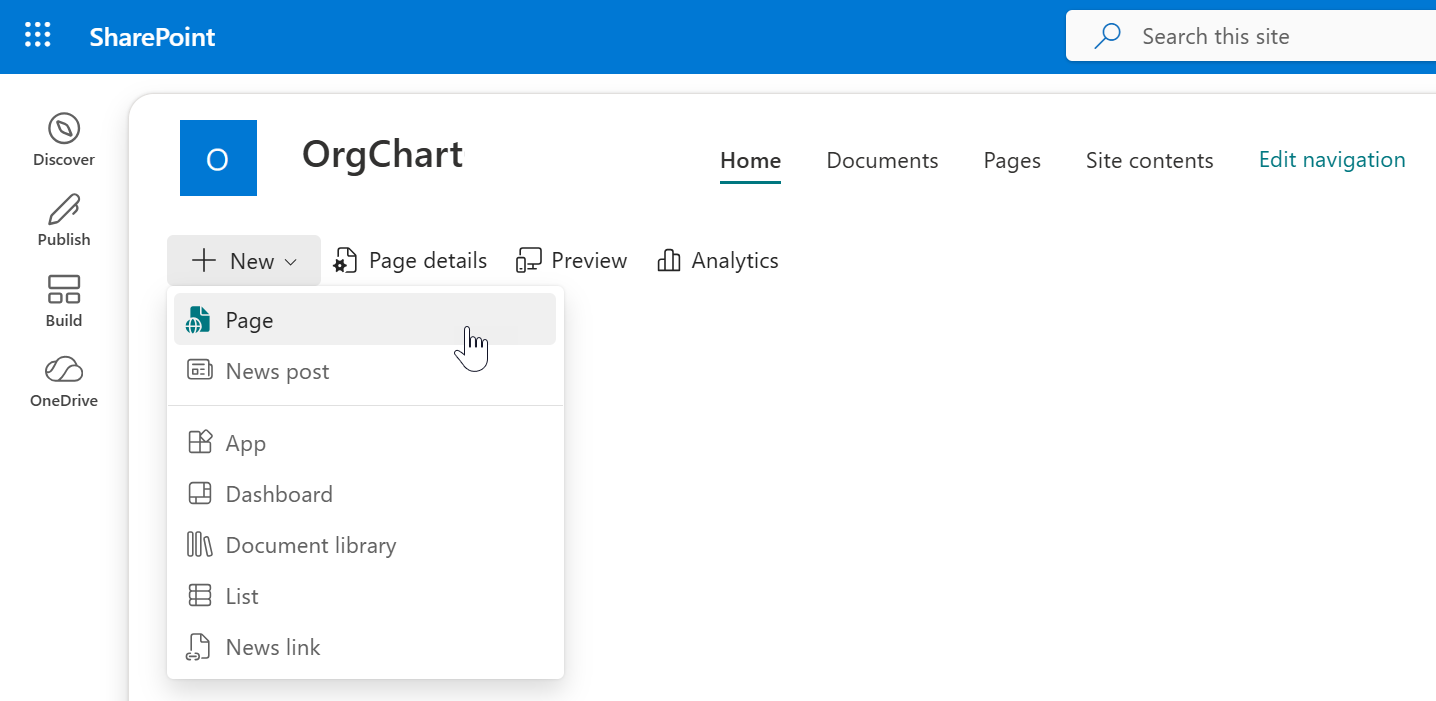Click the Edit navigation link
1436x701 pixels.
coord(1332,160)
